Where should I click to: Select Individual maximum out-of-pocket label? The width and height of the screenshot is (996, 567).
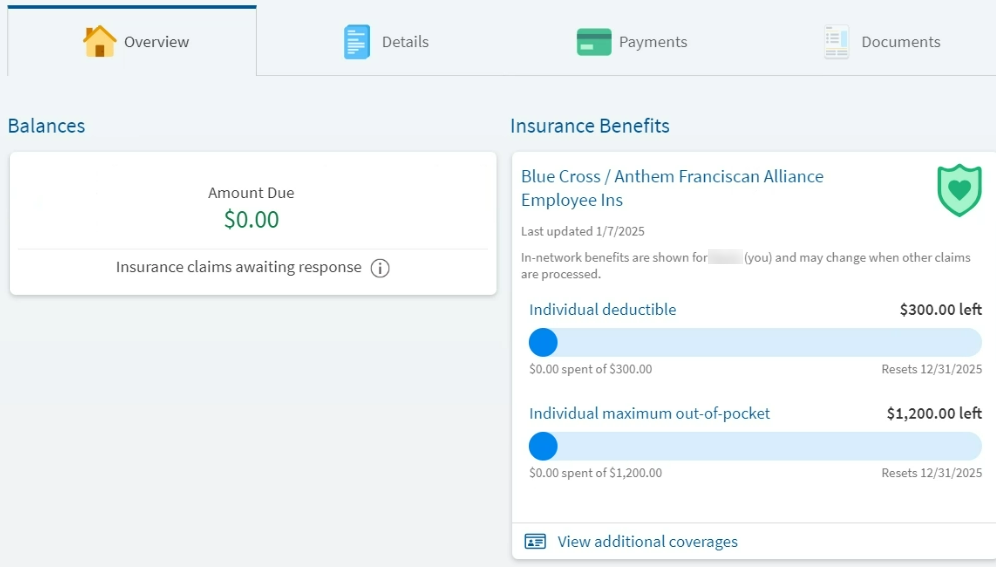649,413
